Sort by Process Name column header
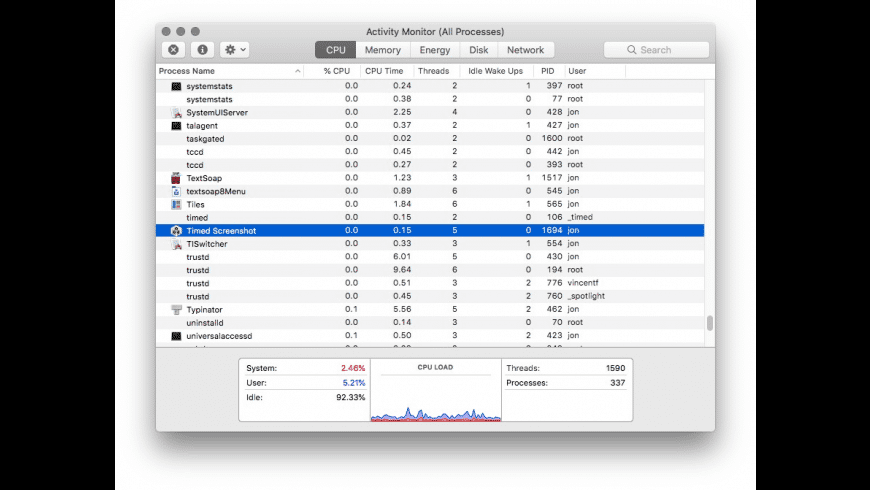Screen dimensions: 870x490 pos(230,71)
